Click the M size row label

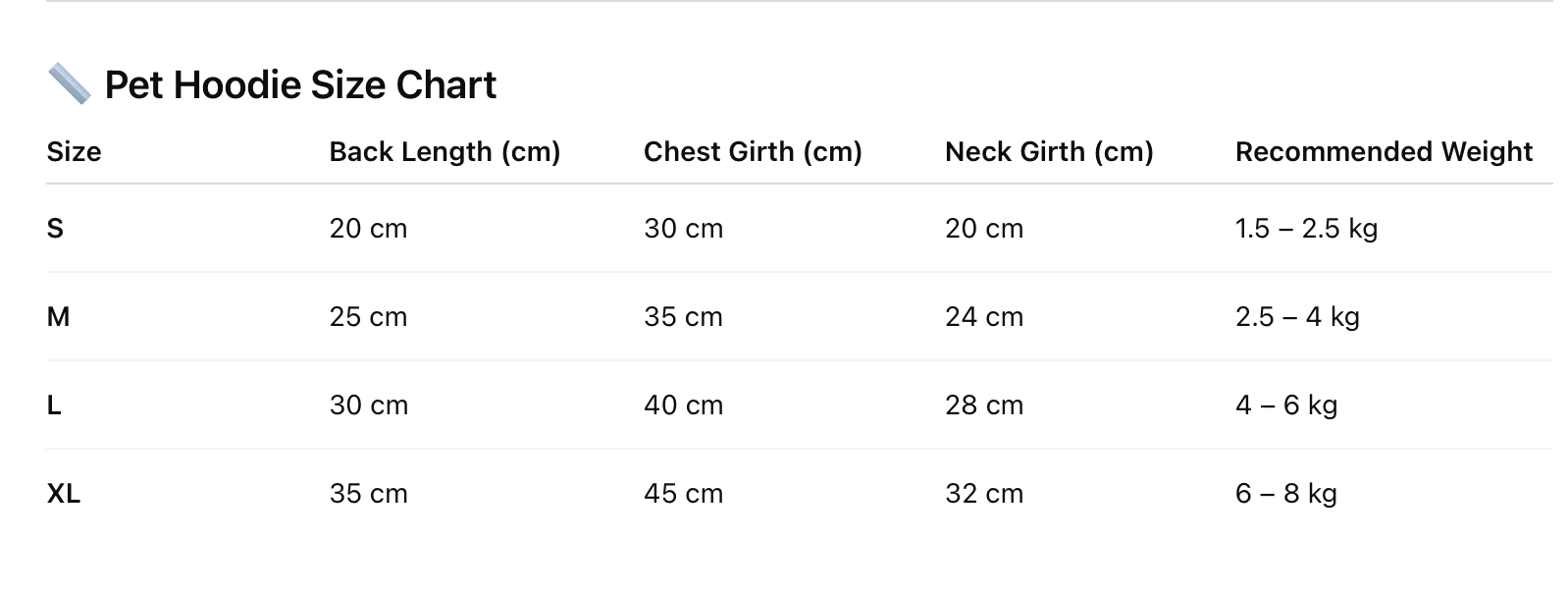click(58, 317)
